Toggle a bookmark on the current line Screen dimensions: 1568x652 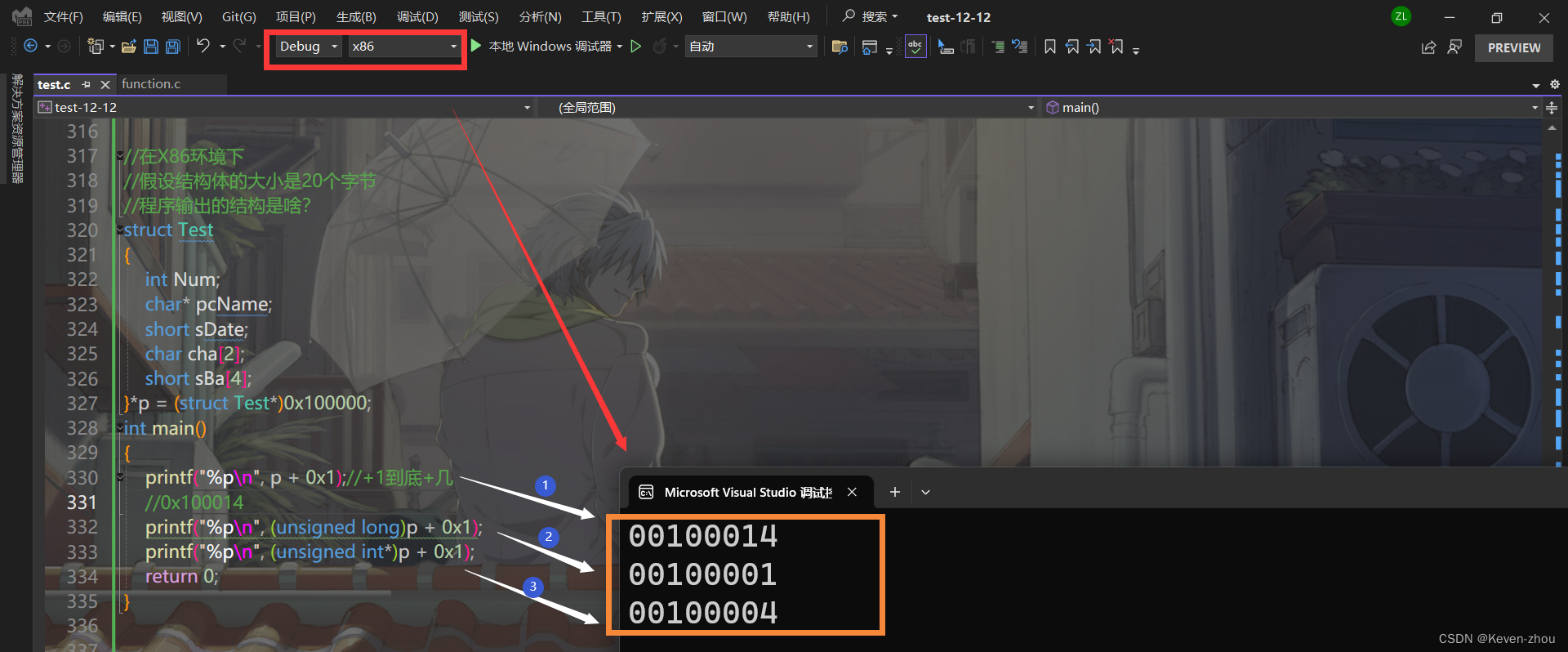(x=1050, y=47)
